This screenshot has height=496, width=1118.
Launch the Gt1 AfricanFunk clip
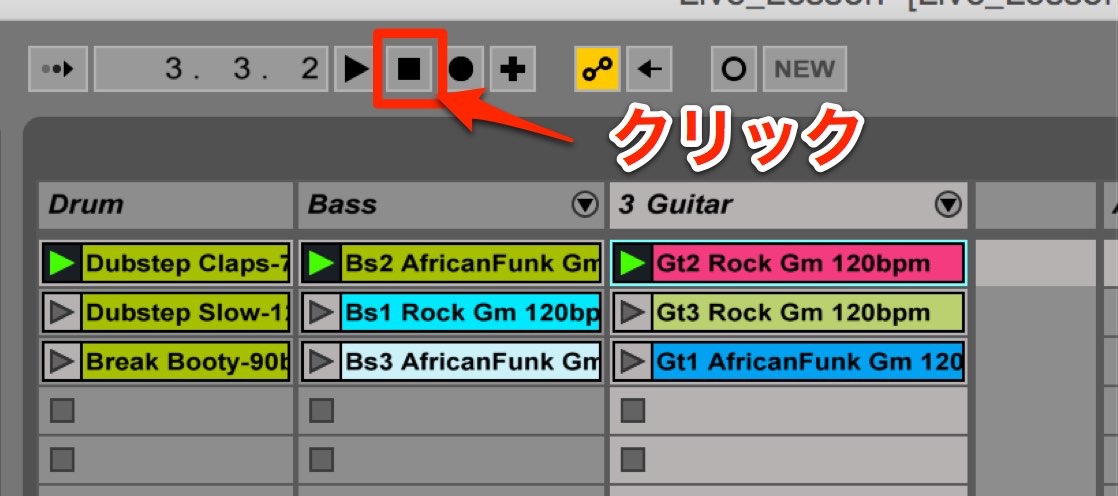[632, 361]
